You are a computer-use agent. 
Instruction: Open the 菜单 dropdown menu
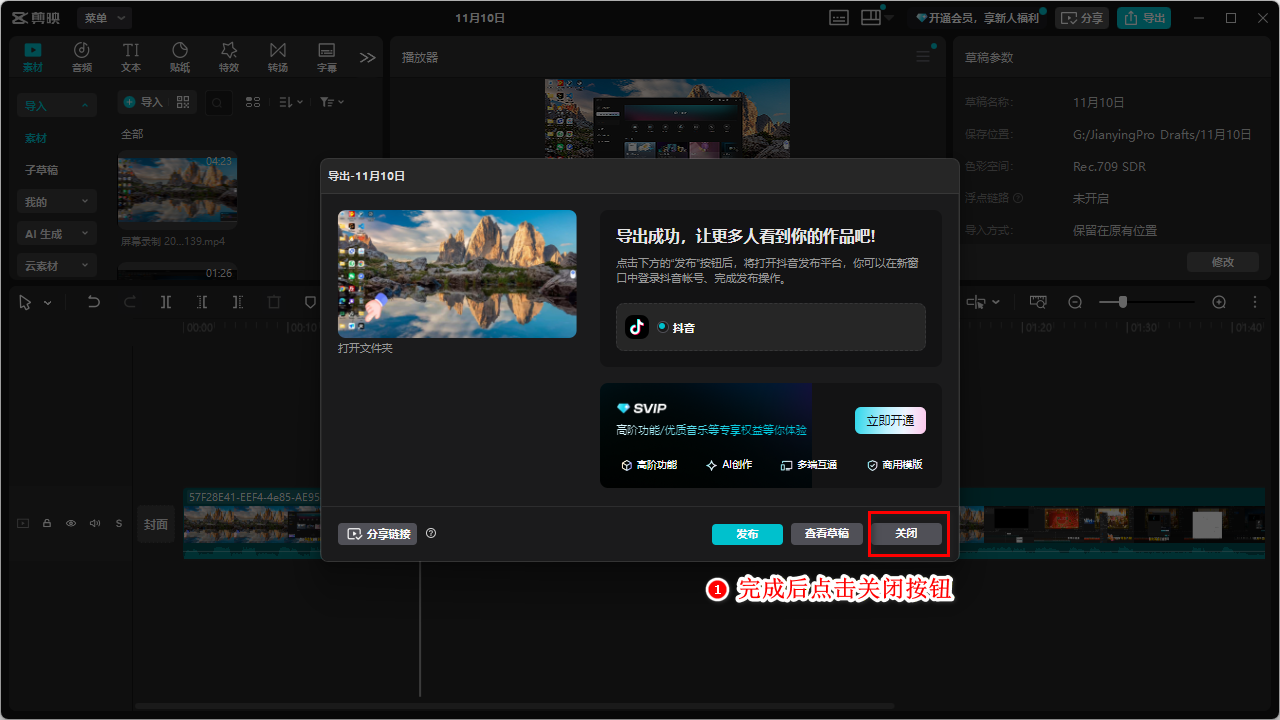pyautogui.click(x=104, y=18)
